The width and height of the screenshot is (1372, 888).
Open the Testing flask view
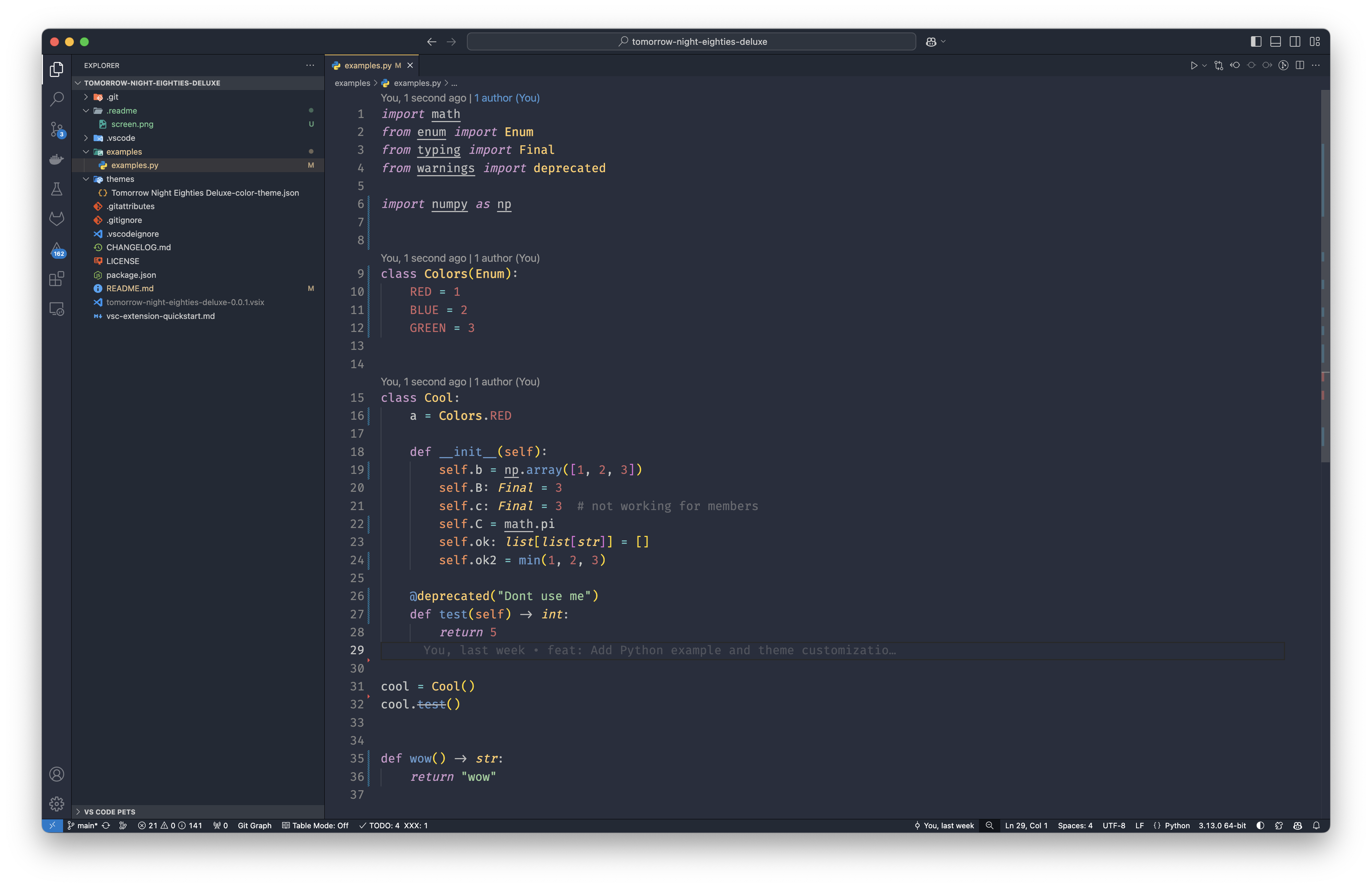(56, 189)
